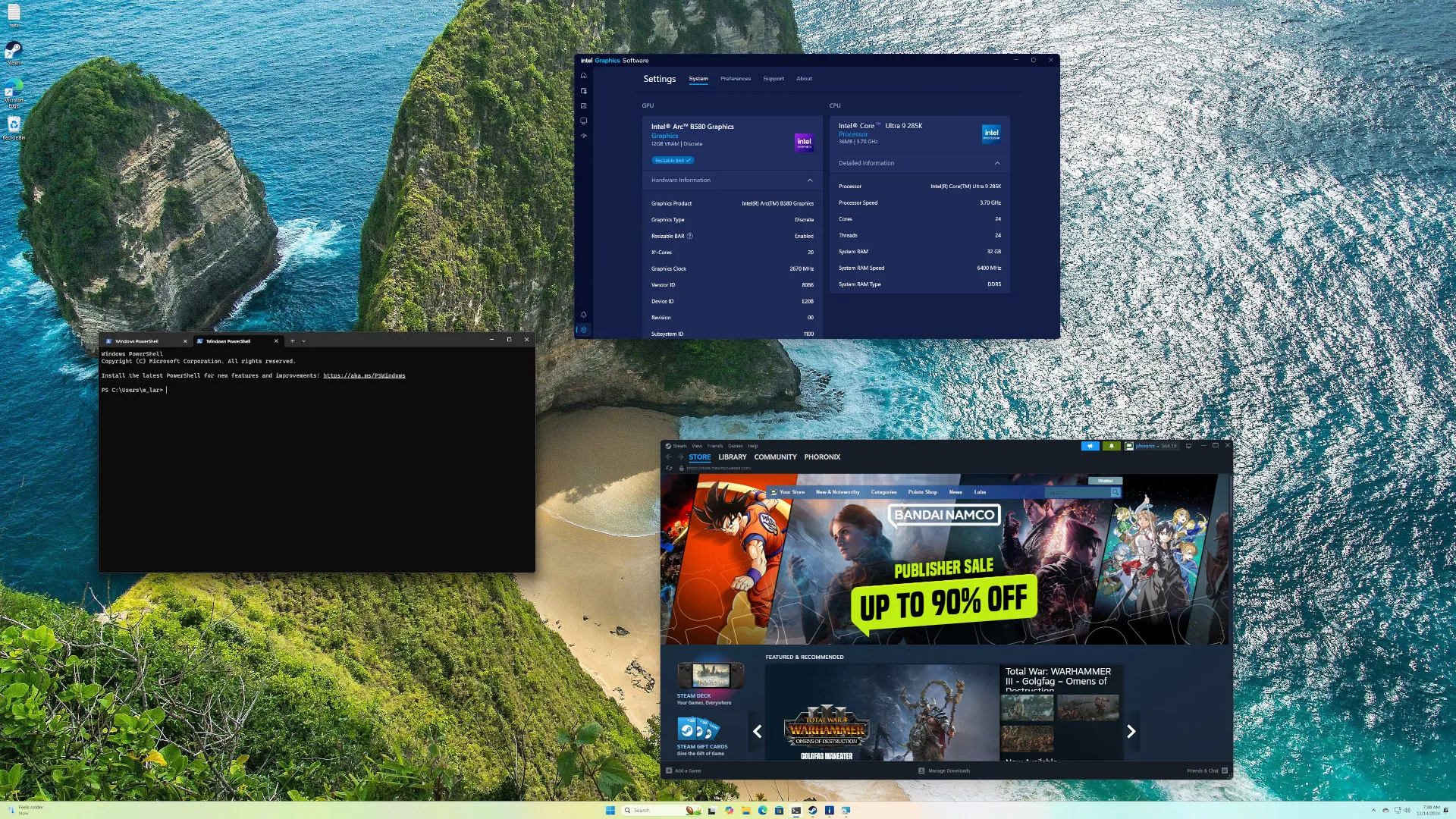
Task: Show hidden system tray icons chevron
Action: (x=1373, y=810)
